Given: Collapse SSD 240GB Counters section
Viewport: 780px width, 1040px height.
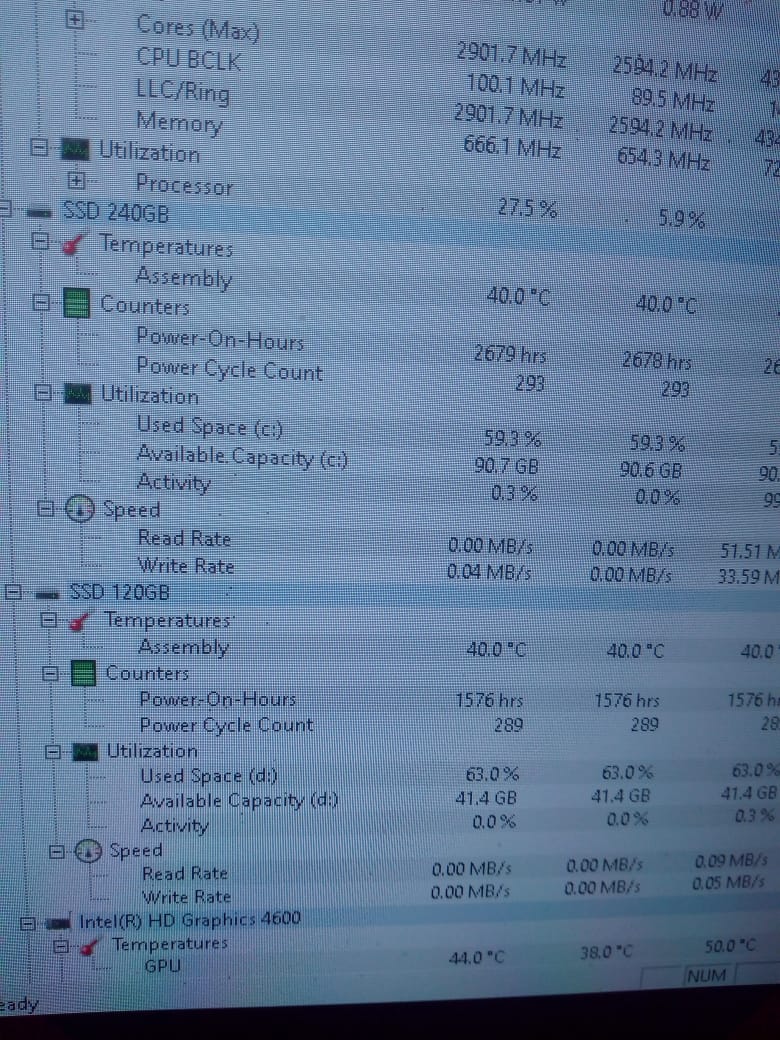Looking at the screenshot, I should 42,303.
